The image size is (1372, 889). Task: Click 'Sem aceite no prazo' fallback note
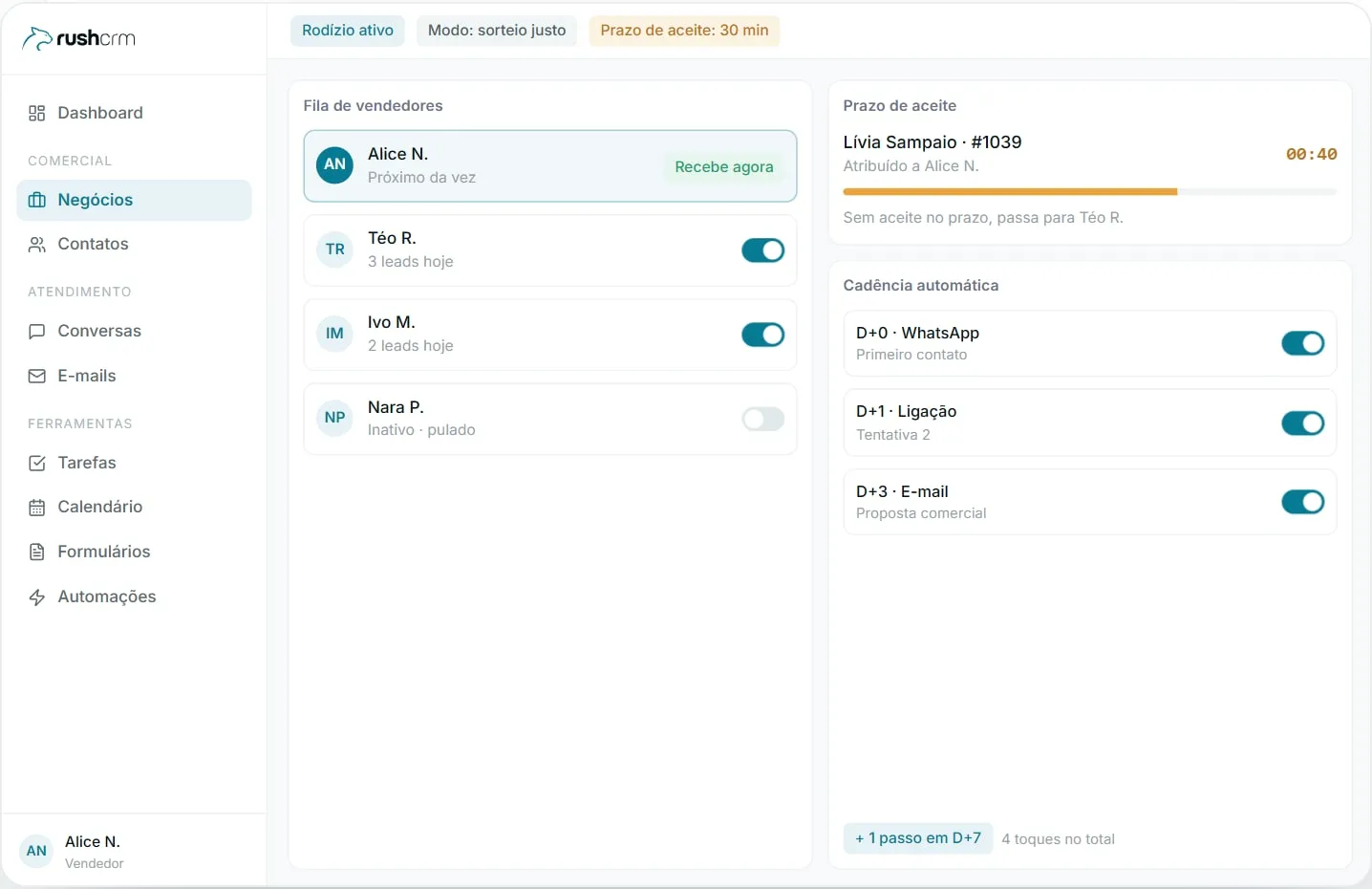tap(983, 218)
